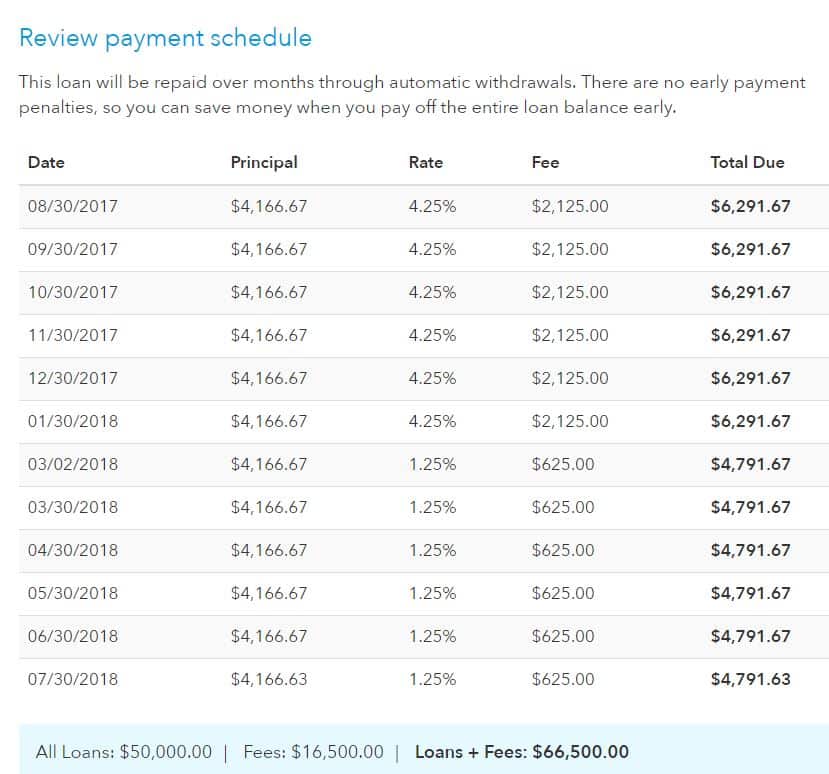This screenshot has height=774, width=829.
Task: Click the 4.25% rate in the 08/30/2017 row
Action: (x=432, y=206)
